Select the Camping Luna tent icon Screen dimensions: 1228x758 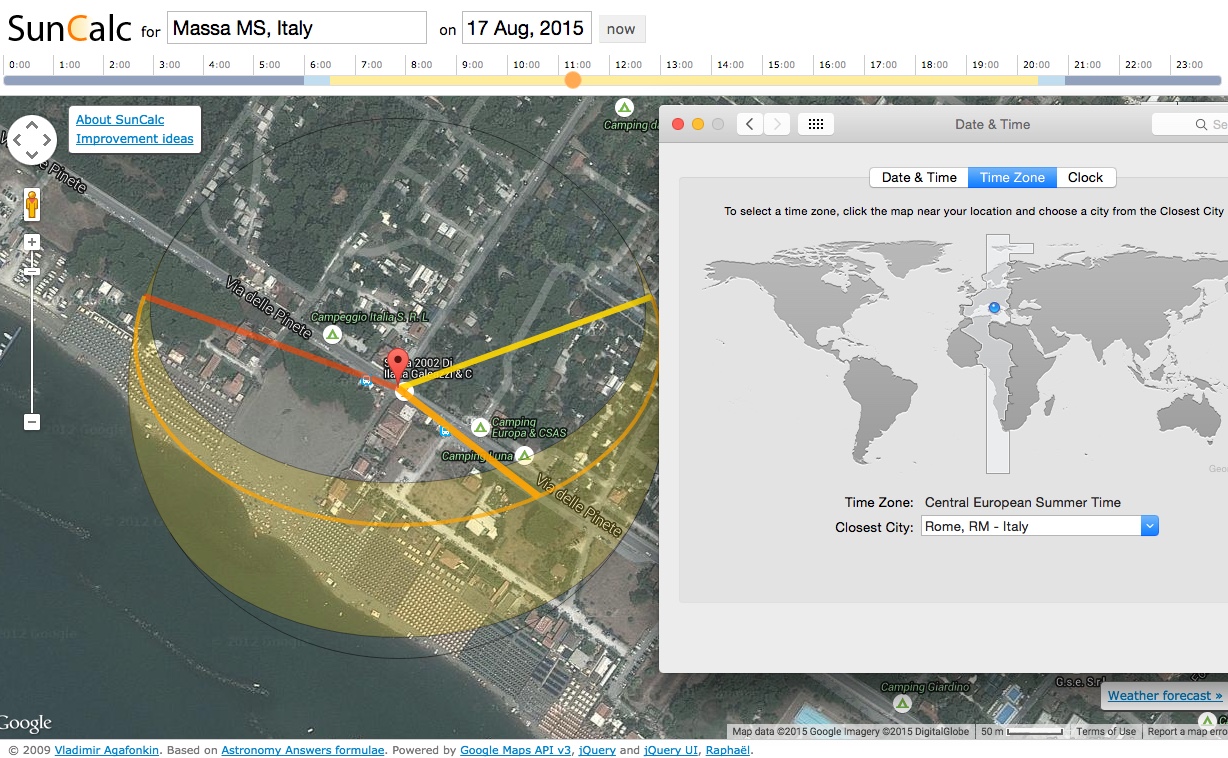[x=523, y=455]
